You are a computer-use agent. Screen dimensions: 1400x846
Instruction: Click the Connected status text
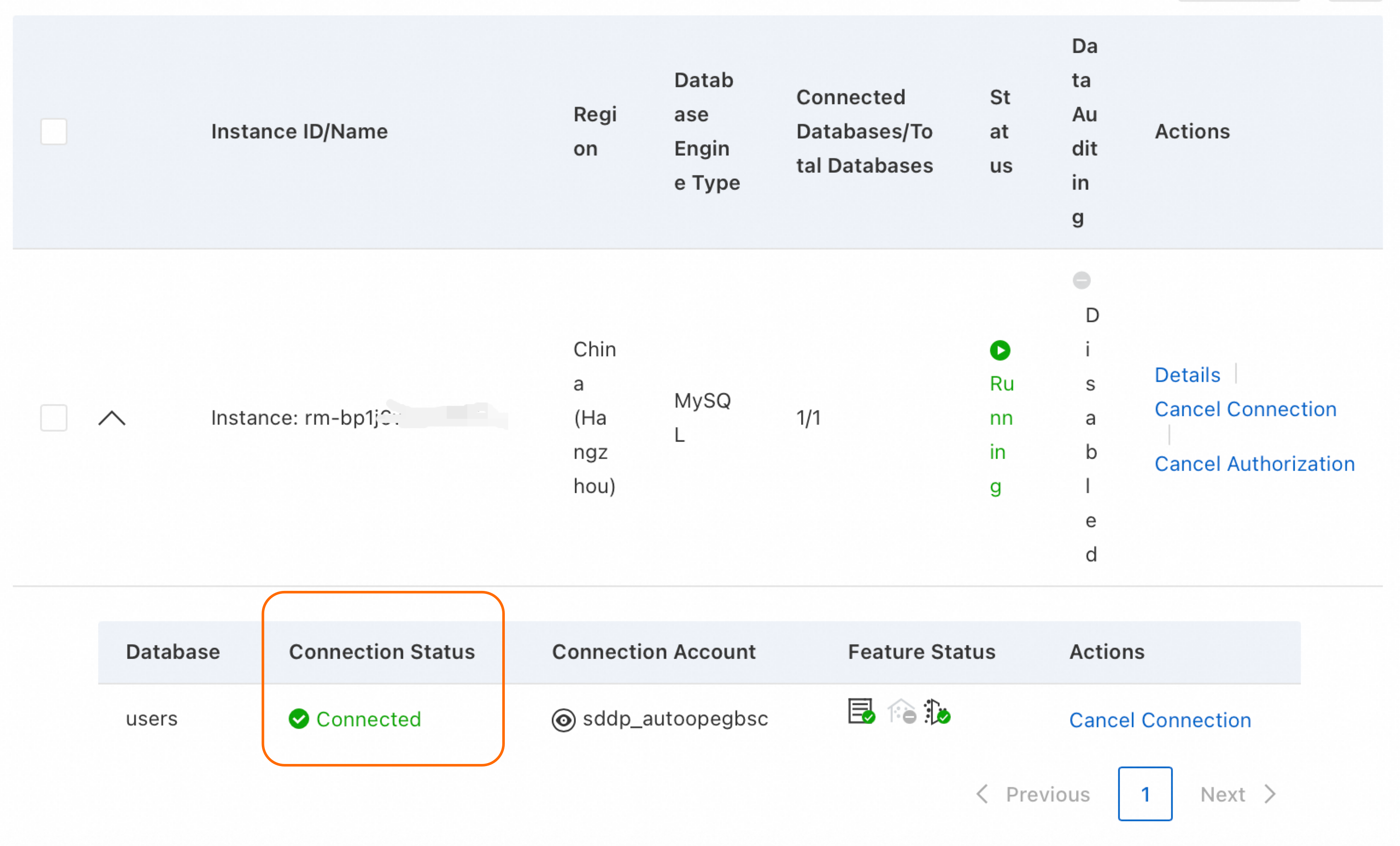click(x=369, y=719)
